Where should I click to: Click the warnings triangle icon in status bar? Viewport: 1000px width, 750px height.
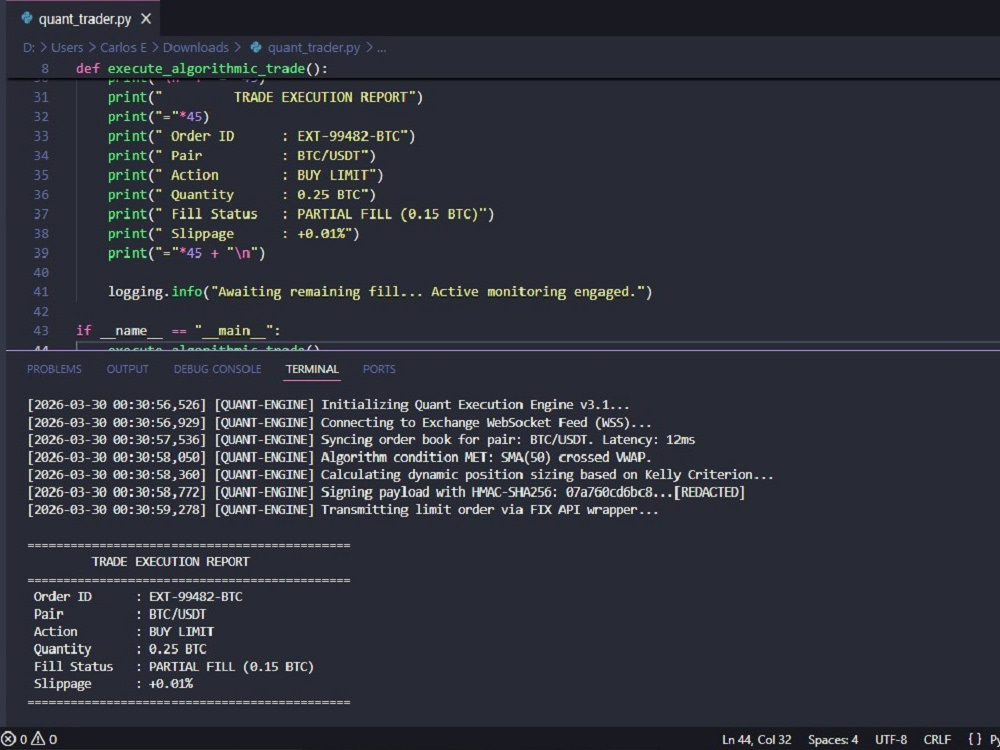(38, 739)
